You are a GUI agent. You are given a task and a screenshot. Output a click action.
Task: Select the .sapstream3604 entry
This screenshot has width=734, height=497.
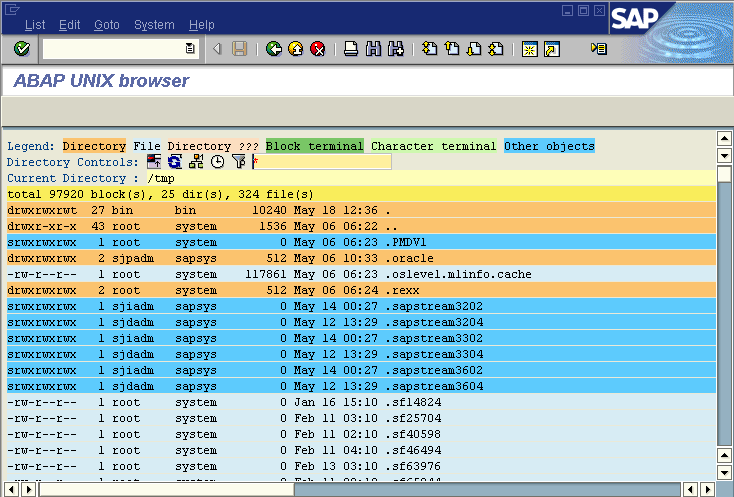pyautogui.click(x=361, y=386)
